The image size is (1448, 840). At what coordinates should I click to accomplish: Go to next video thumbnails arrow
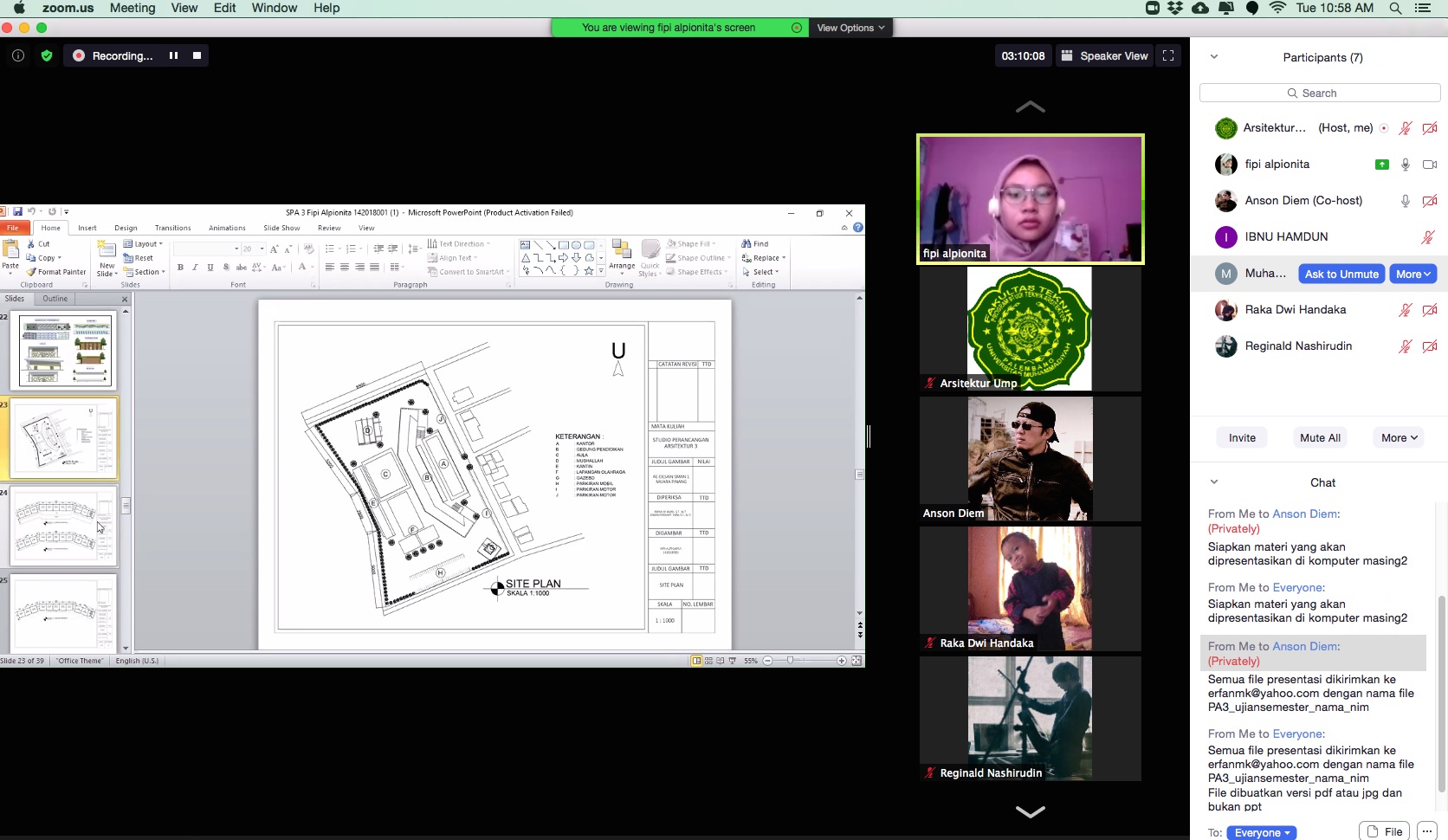click(1030, 811)
